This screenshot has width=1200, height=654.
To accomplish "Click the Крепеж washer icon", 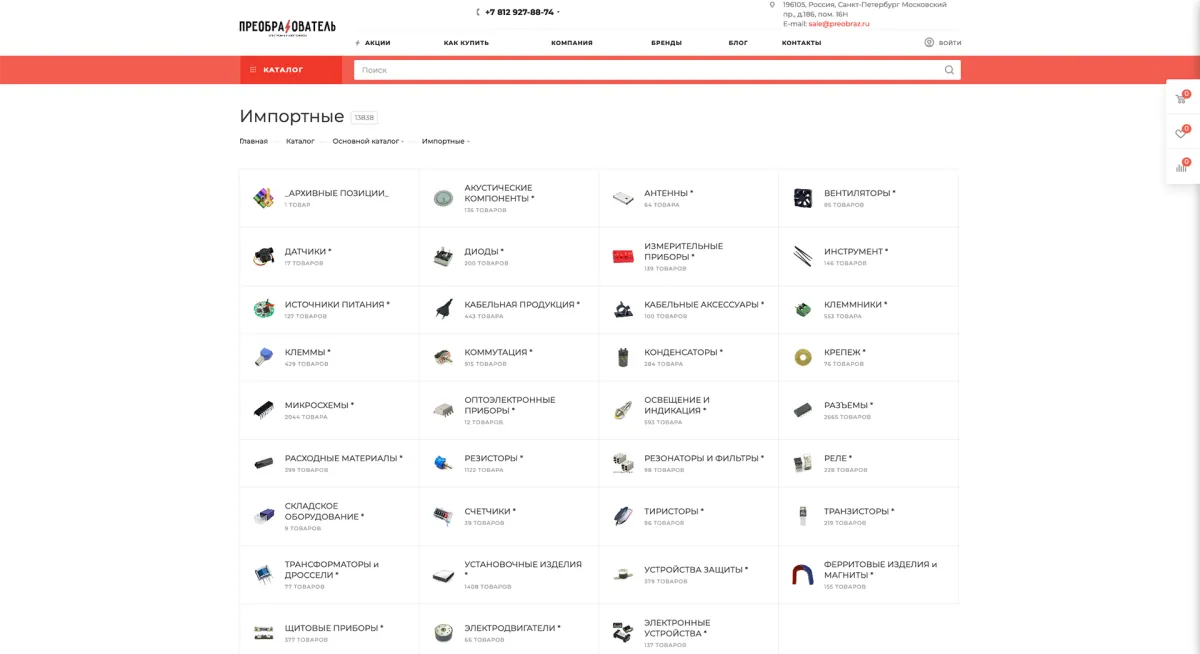I will click(803, 357).
